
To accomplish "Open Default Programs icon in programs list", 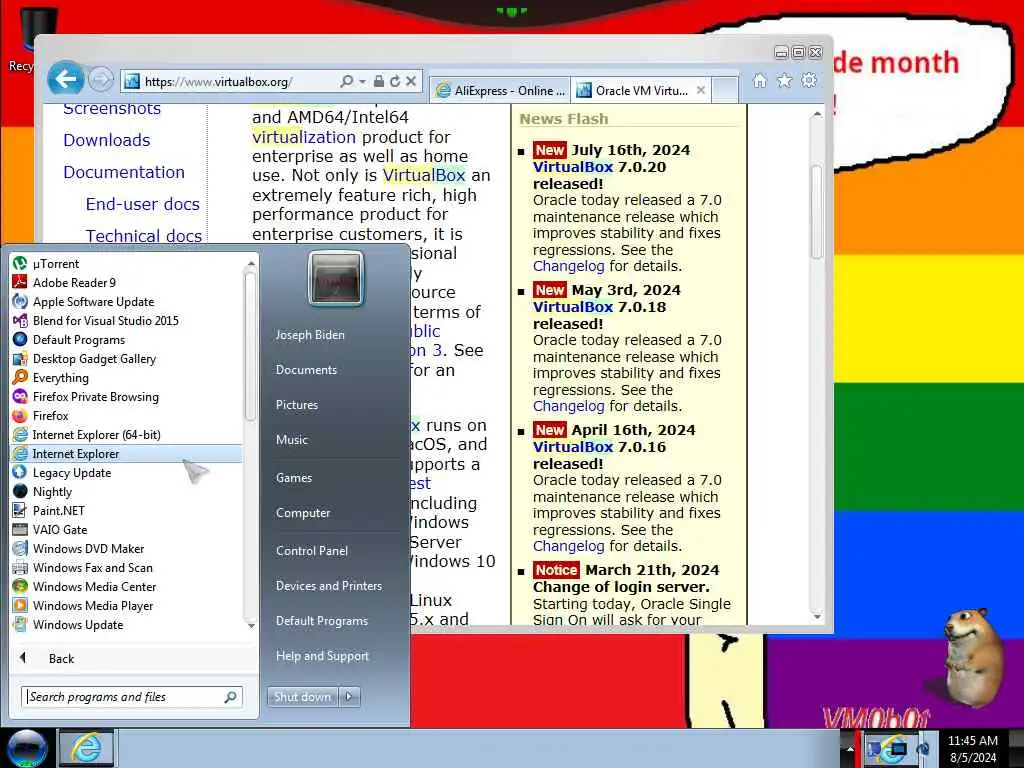I will (20, 339).
